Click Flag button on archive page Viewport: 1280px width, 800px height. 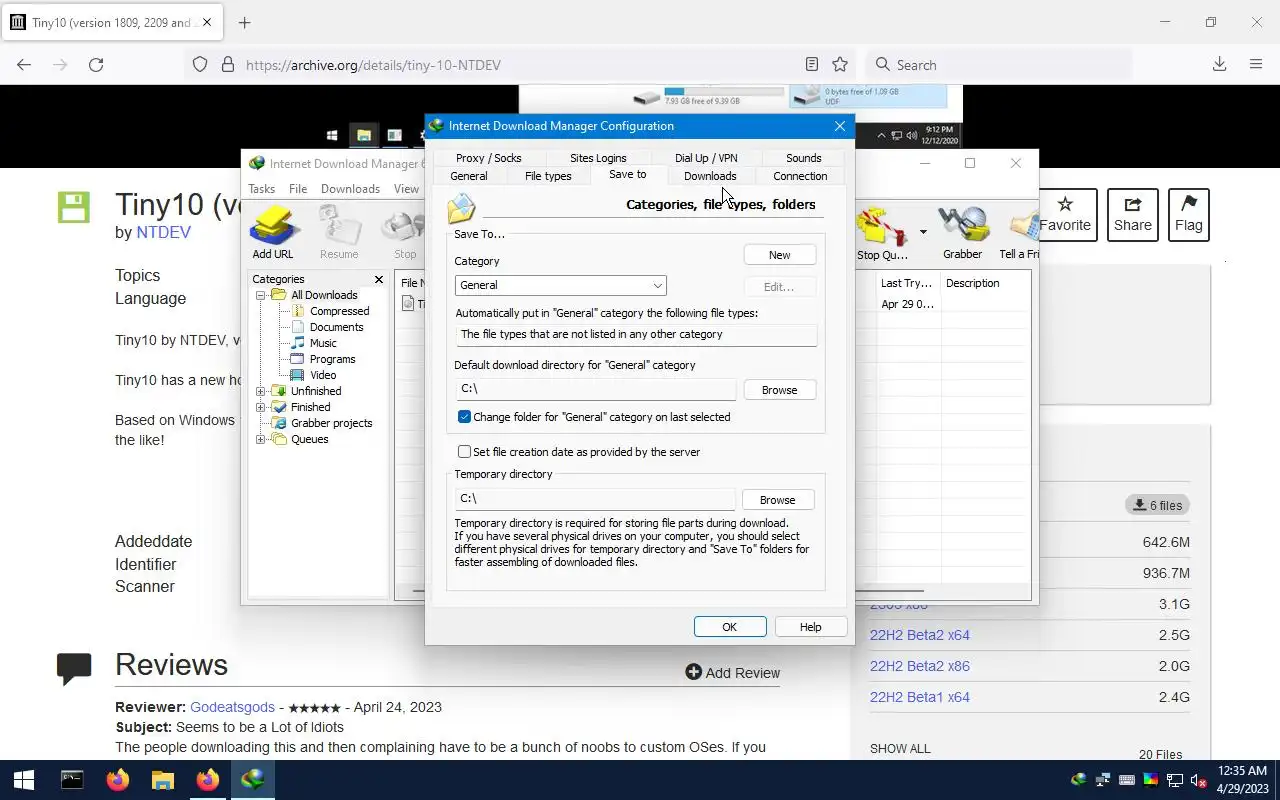pos(1189,215)
